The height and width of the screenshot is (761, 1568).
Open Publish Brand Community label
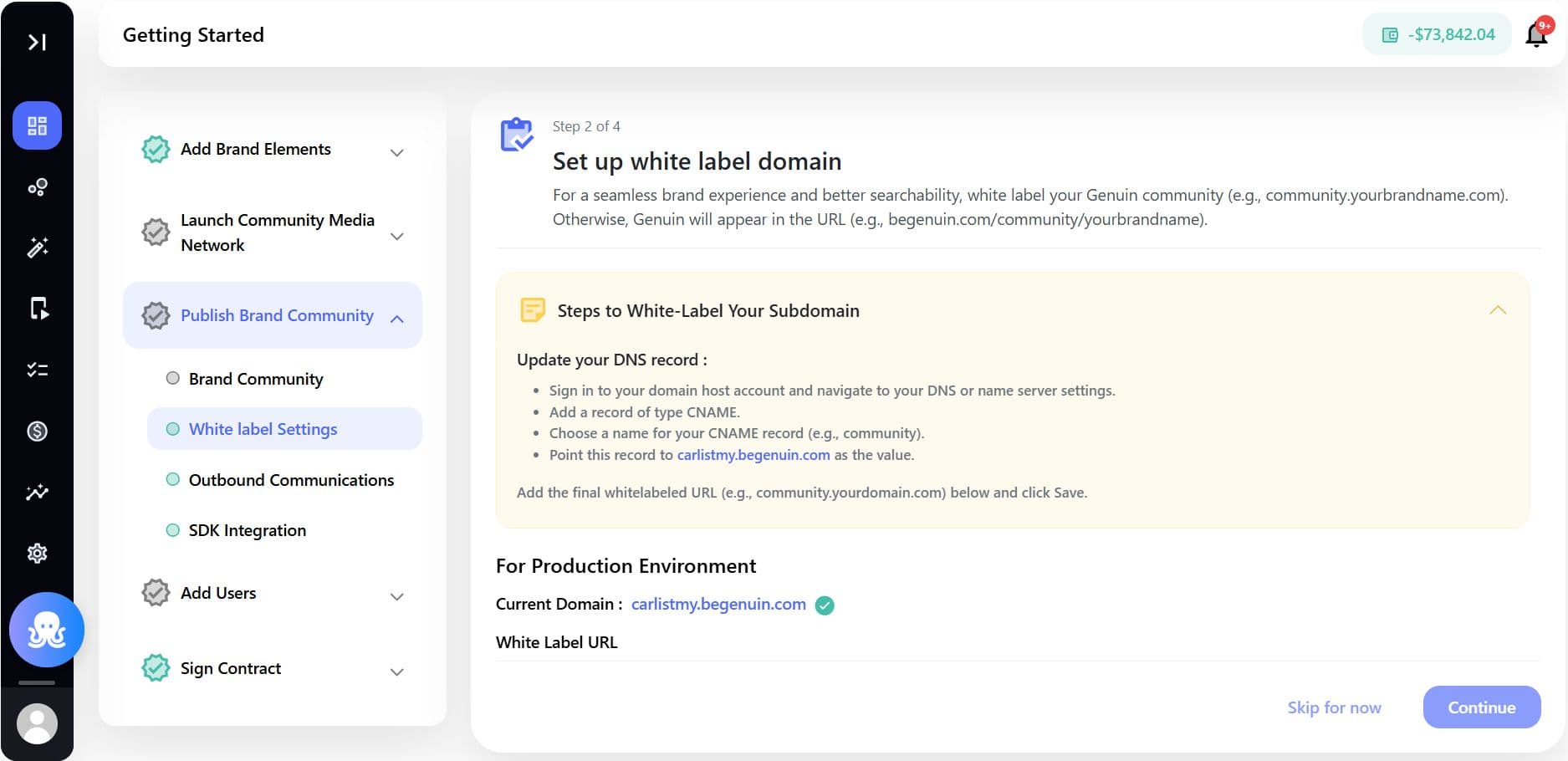(277, 315)
